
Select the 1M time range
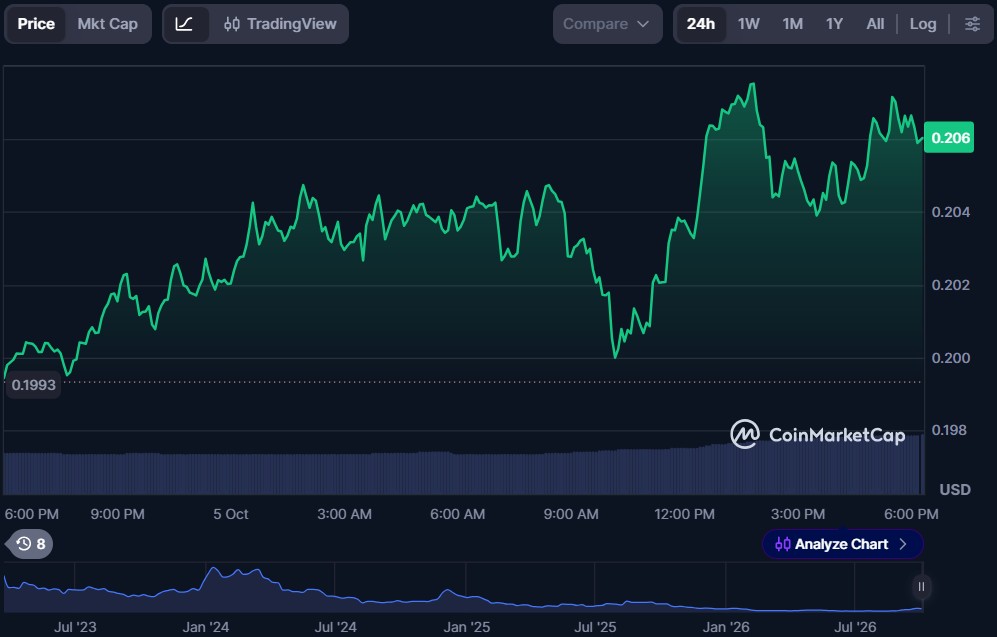[792, 24]
